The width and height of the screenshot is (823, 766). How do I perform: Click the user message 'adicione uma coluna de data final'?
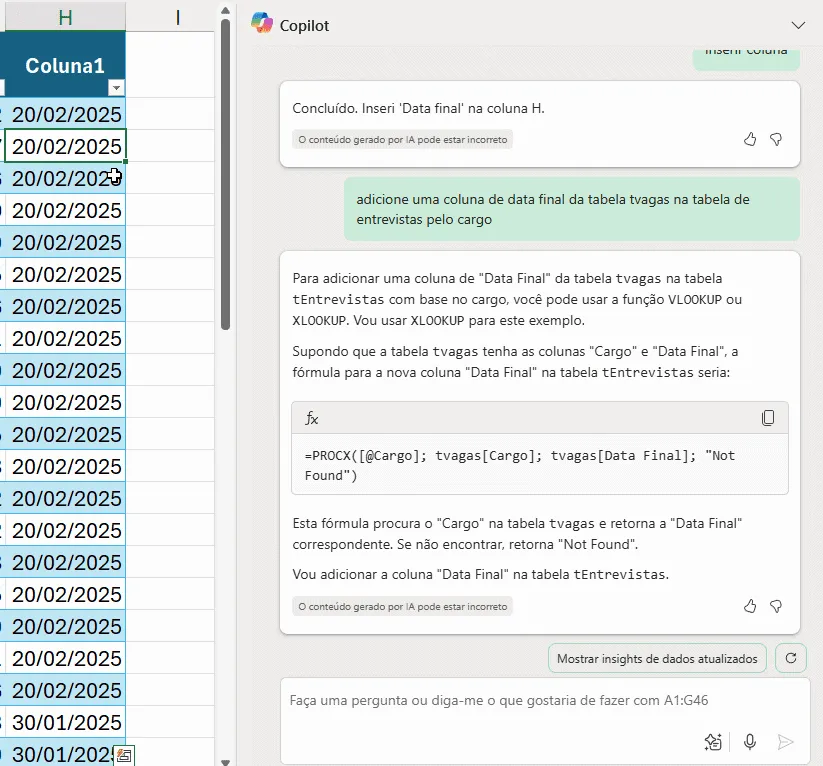572,209
